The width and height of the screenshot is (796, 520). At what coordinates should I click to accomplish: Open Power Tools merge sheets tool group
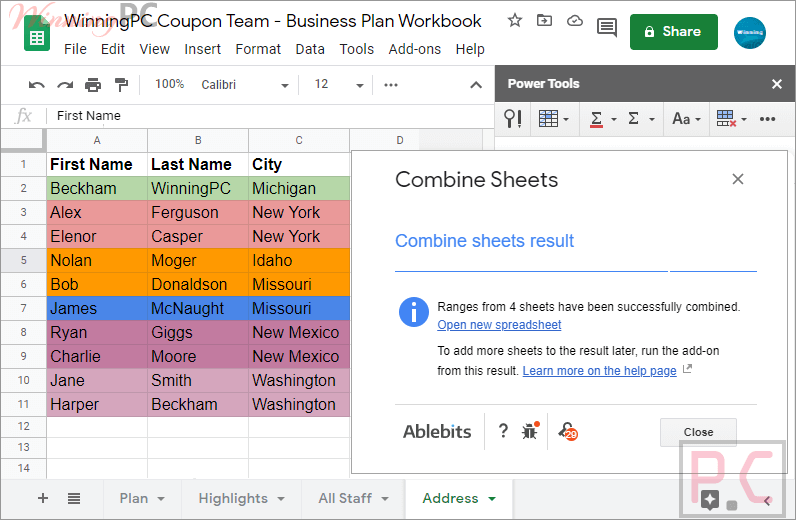[553, 119]
